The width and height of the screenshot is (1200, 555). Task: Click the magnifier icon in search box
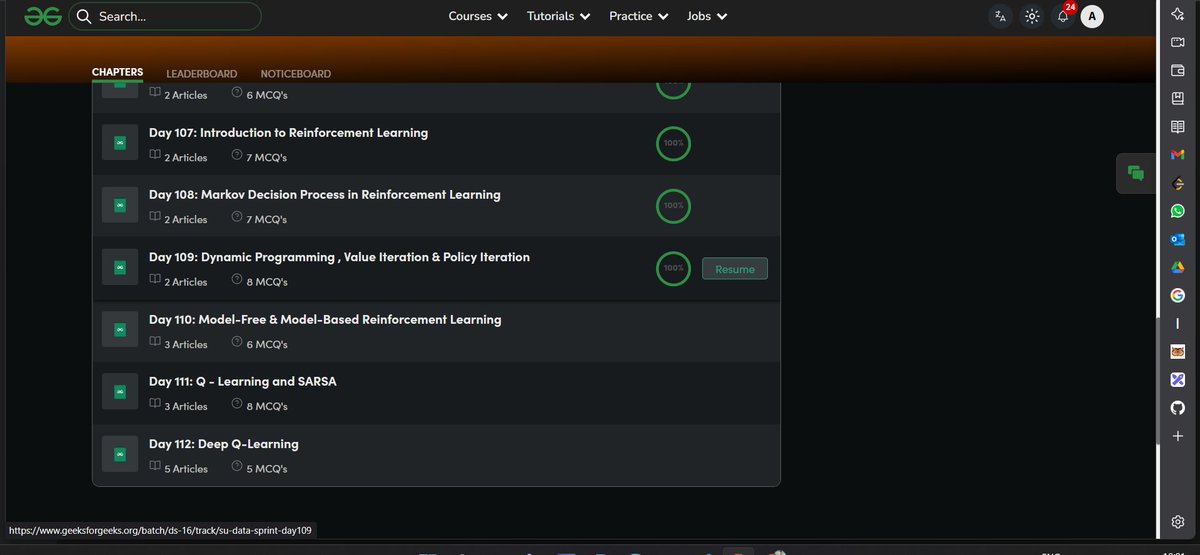pos(84,16)
